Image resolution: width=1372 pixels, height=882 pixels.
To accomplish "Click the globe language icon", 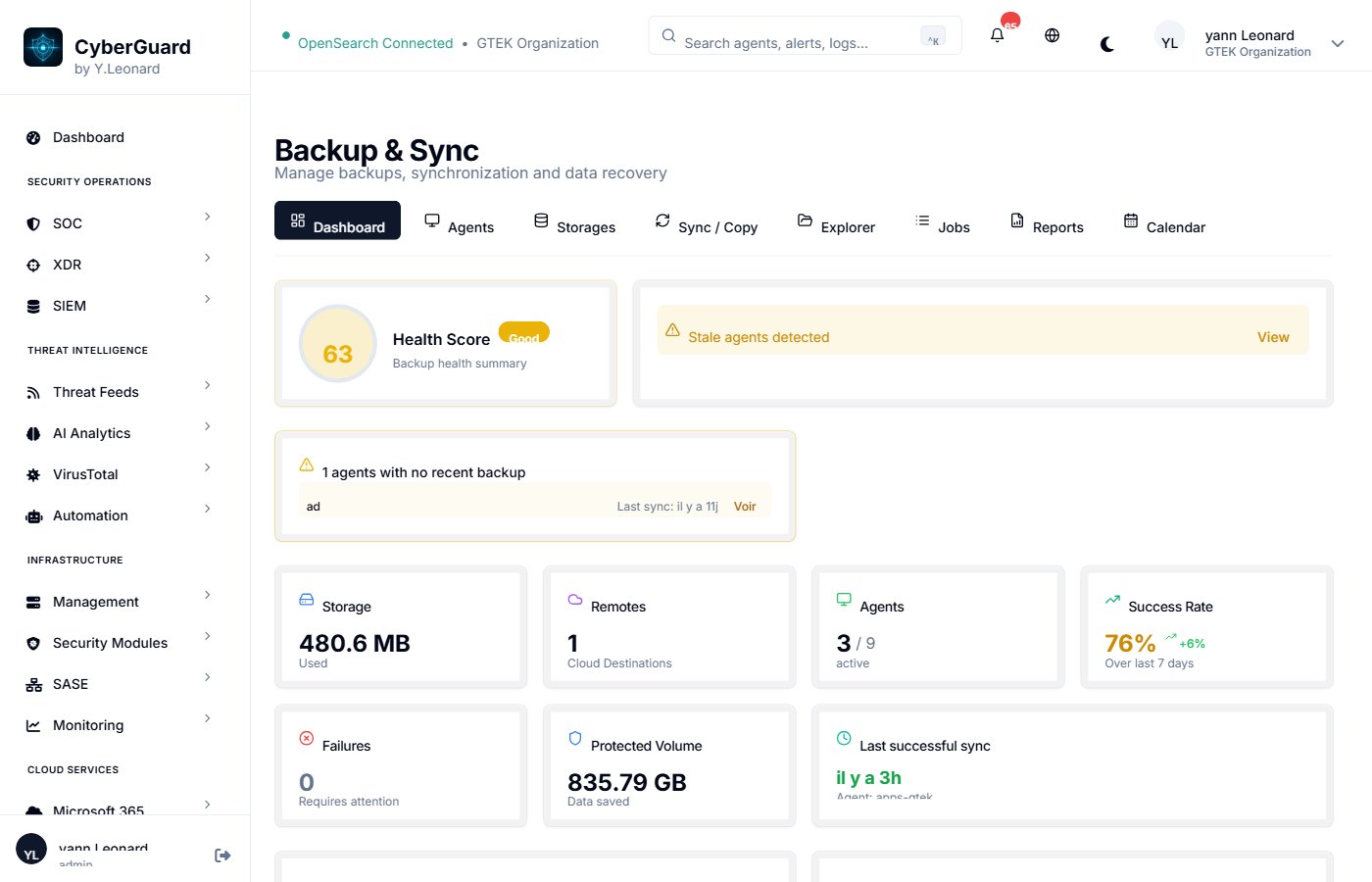I will [1052, 35].
